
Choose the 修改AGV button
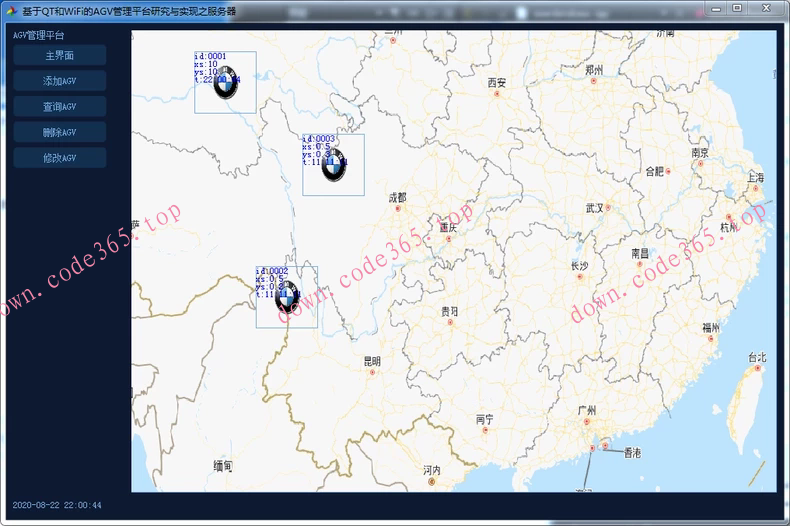[59, 158]
